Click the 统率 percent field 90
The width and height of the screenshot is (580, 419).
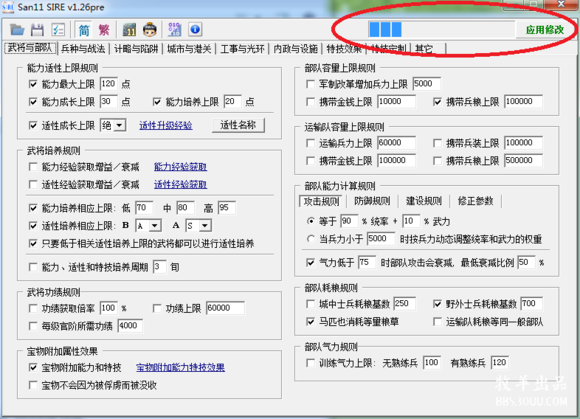(349, 221)
